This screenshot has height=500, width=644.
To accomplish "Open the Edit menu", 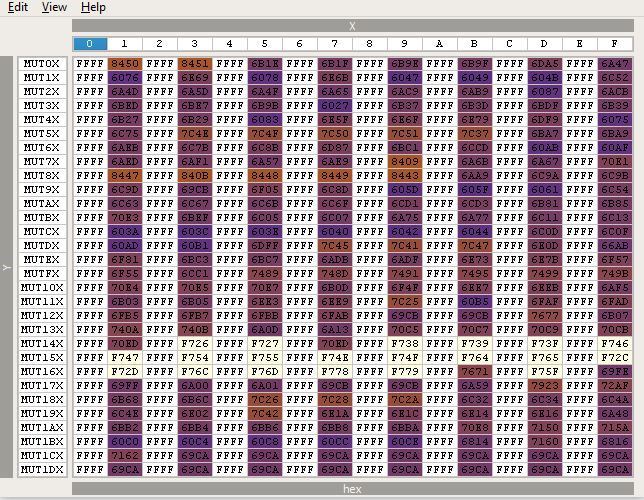I will pyautogui.click(x=17, y=7).
